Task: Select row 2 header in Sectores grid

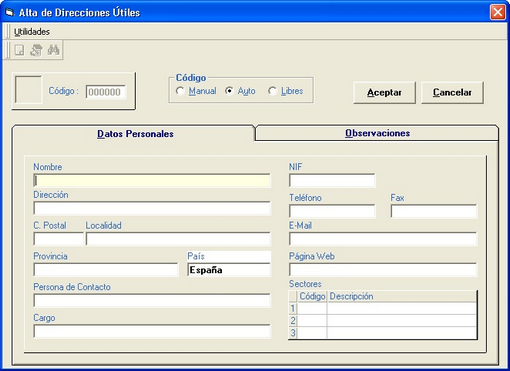Action: [293, 321]
